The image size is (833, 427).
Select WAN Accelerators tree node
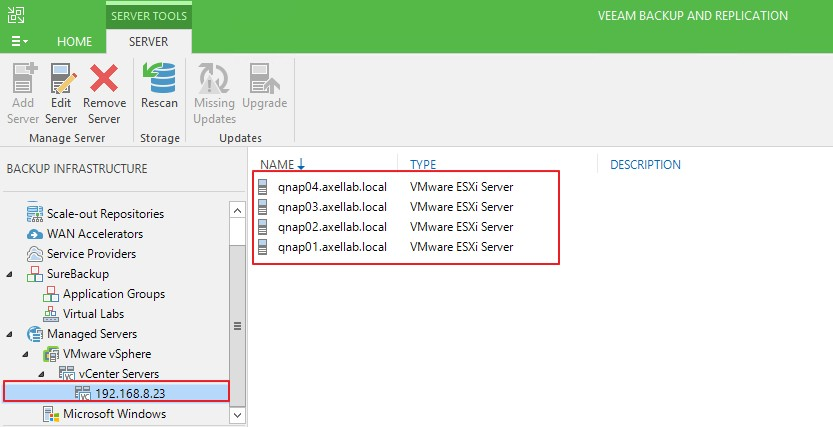[x=94, y=234]
